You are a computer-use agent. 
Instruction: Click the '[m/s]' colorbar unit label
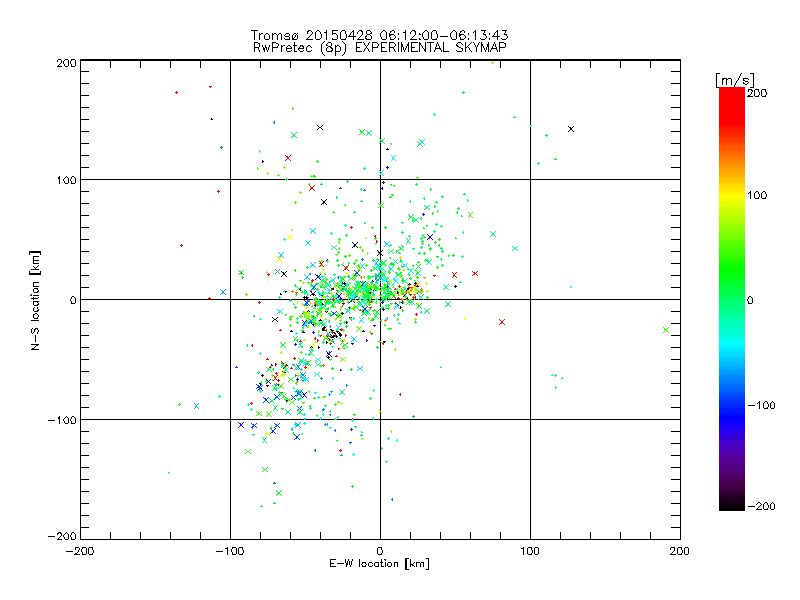(x=735, y=80)
